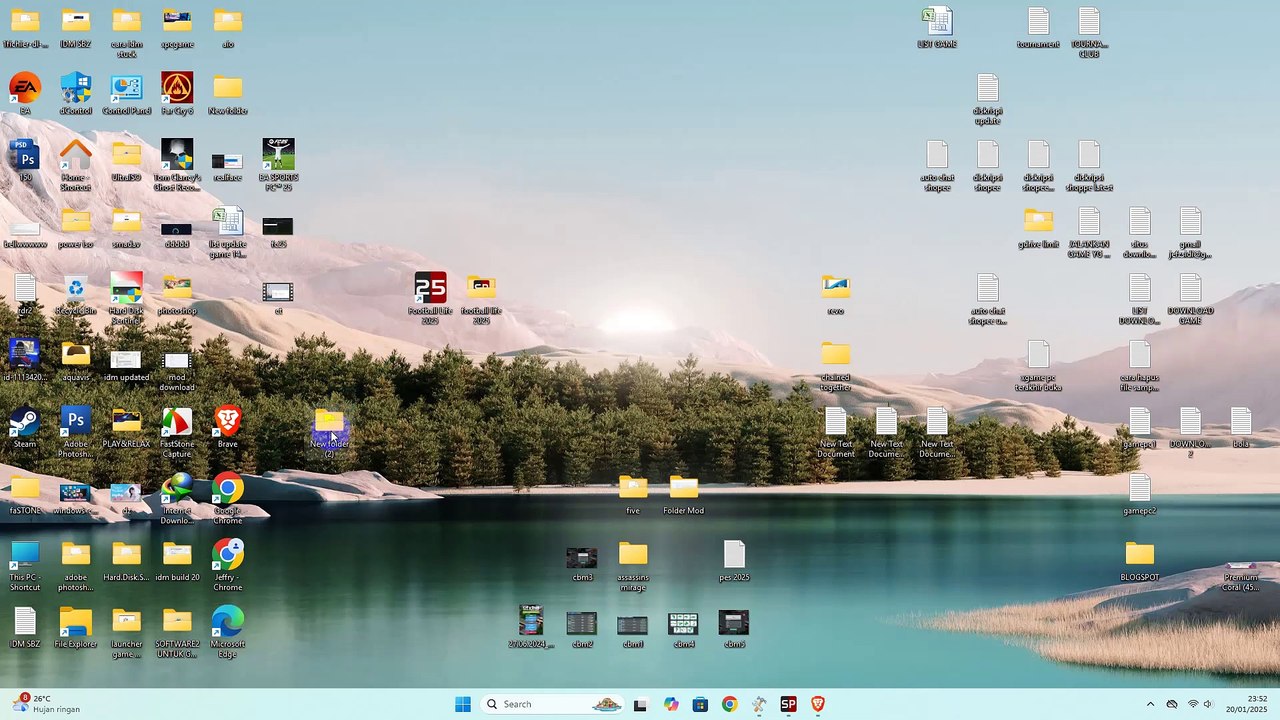Open the volume speaker tray icon
The image size is (1280, 720).
[x=1208, y=704]
